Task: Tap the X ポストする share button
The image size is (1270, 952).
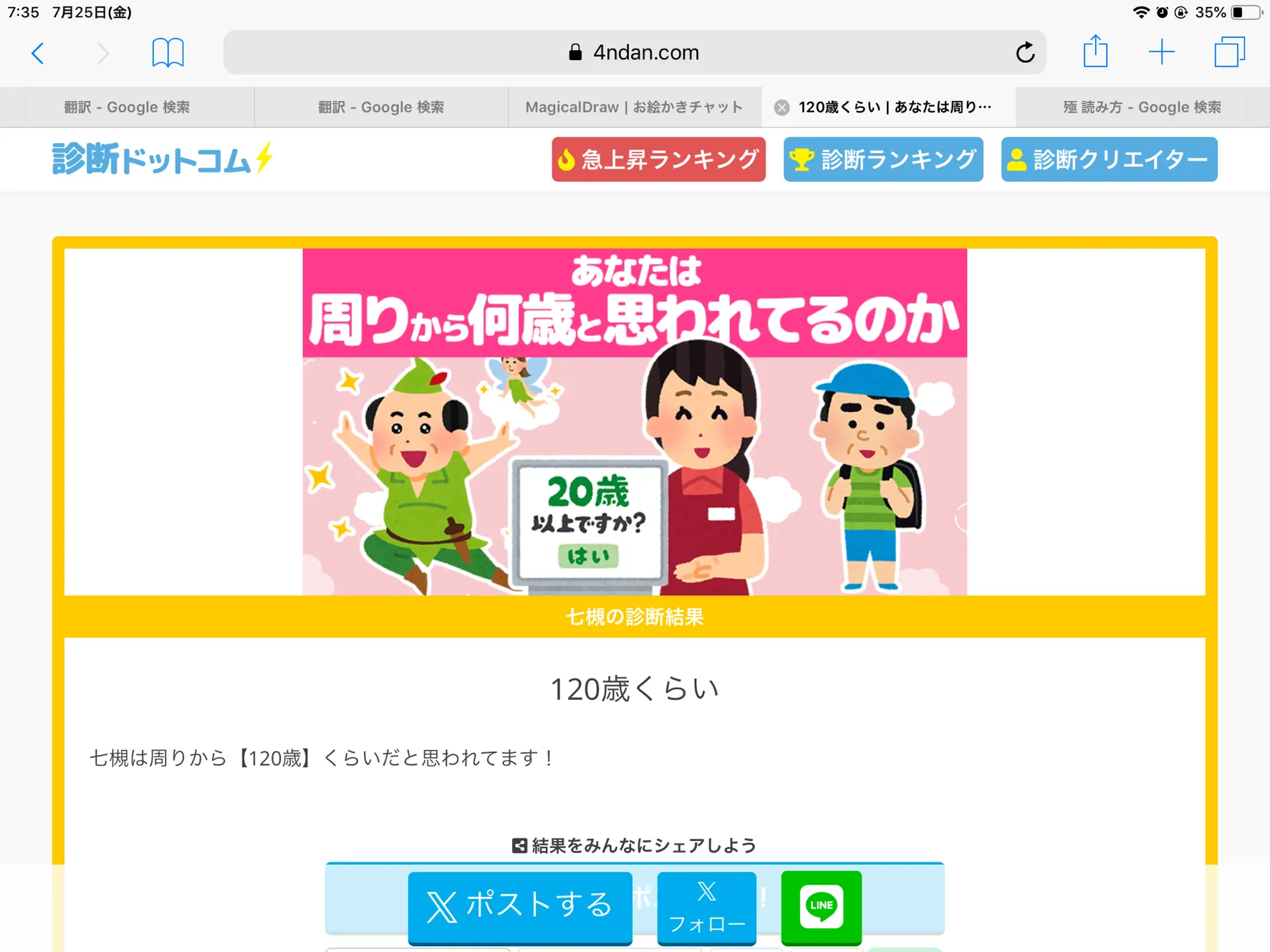Action: coord(520,907)
